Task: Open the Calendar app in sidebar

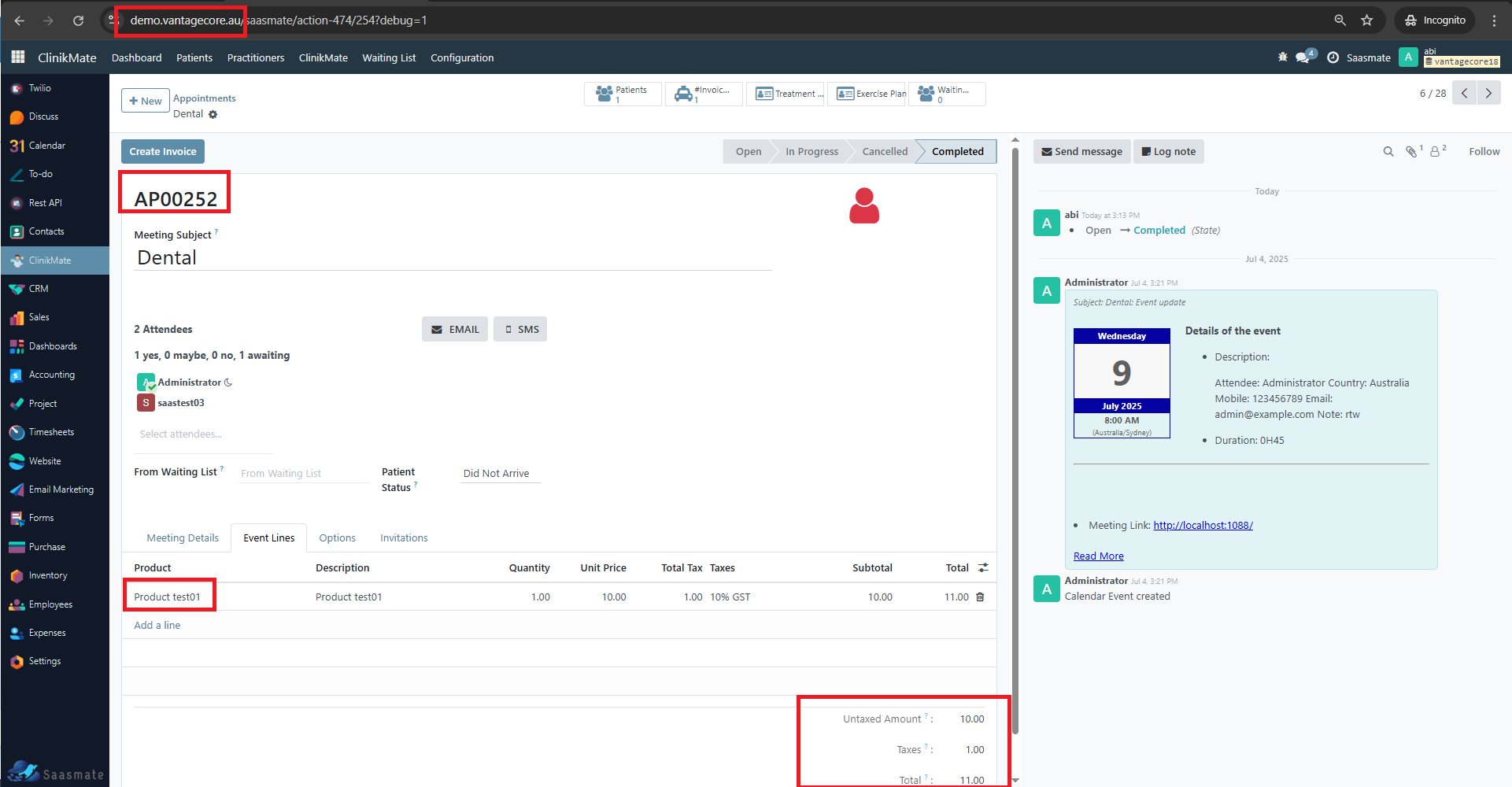Action: (x=46, y=146)
